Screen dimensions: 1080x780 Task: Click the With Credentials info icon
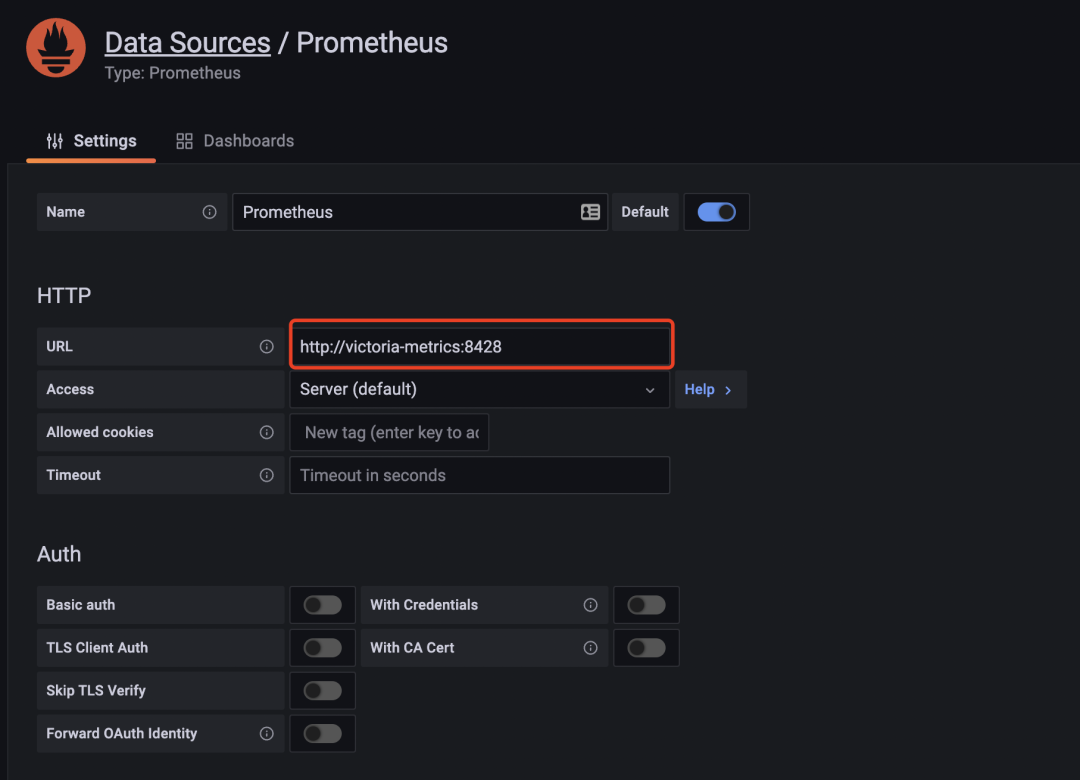click(x=590, y=605)
